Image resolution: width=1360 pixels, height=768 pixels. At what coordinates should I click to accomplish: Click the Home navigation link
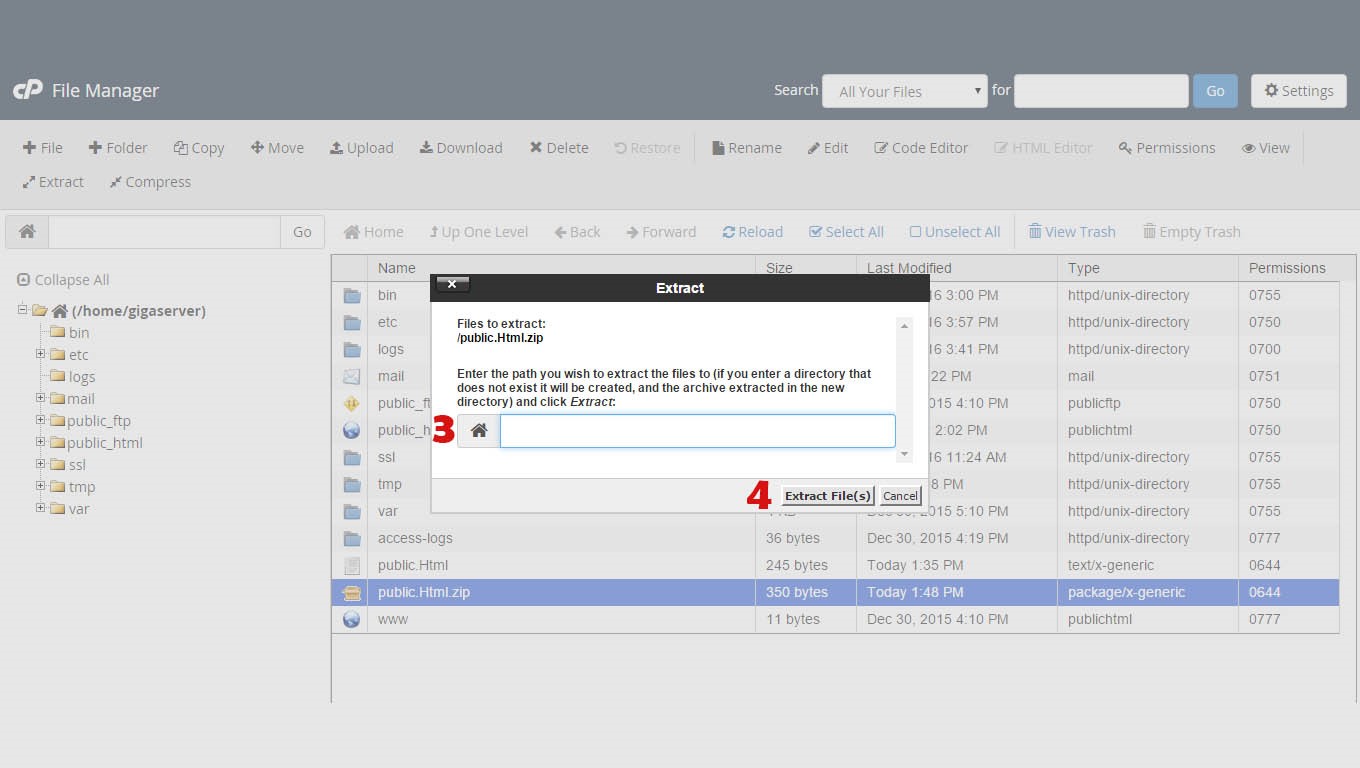374,232
